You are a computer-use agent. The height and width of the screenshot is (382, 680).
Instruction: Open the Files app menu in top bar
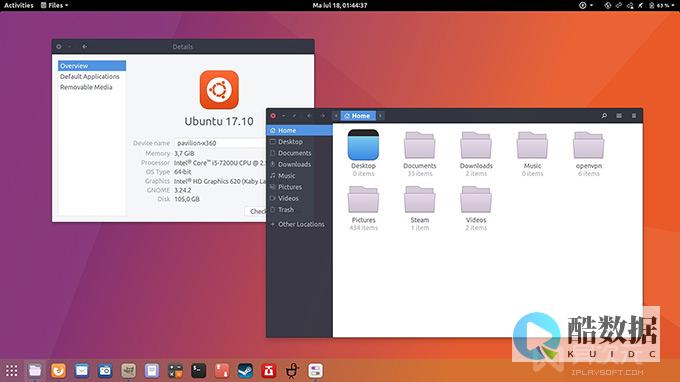tap(54, 5)
